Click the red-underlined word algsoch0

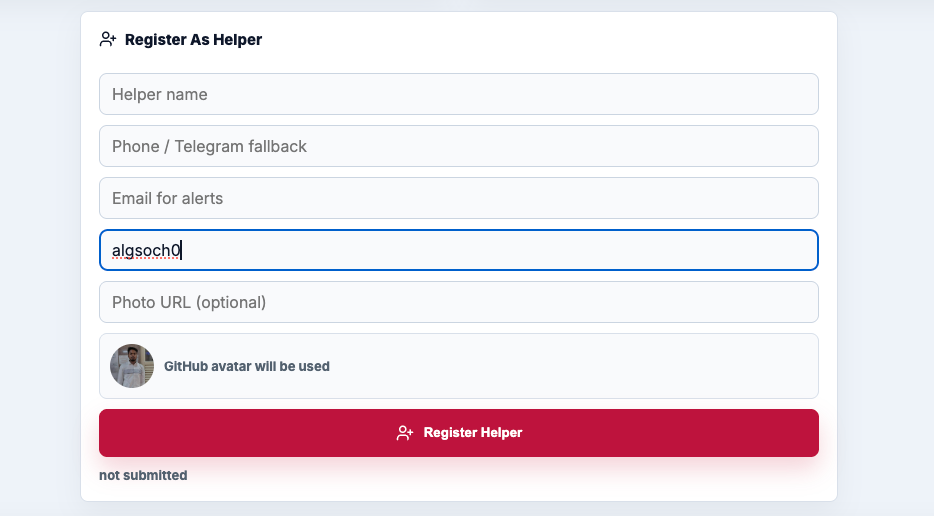pos(146,250)
